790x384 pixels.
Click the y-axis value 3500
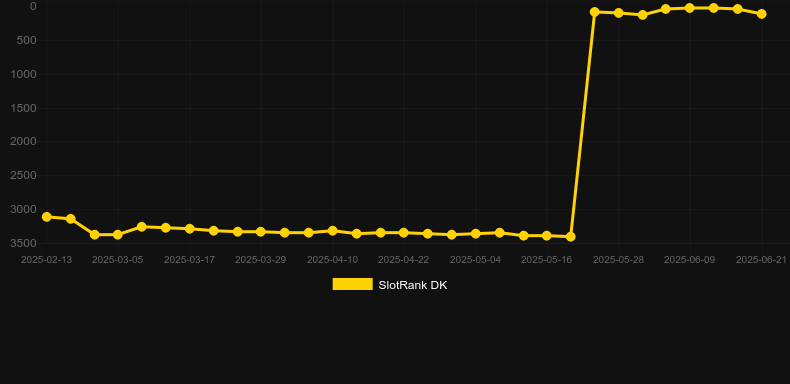(24, 243)
